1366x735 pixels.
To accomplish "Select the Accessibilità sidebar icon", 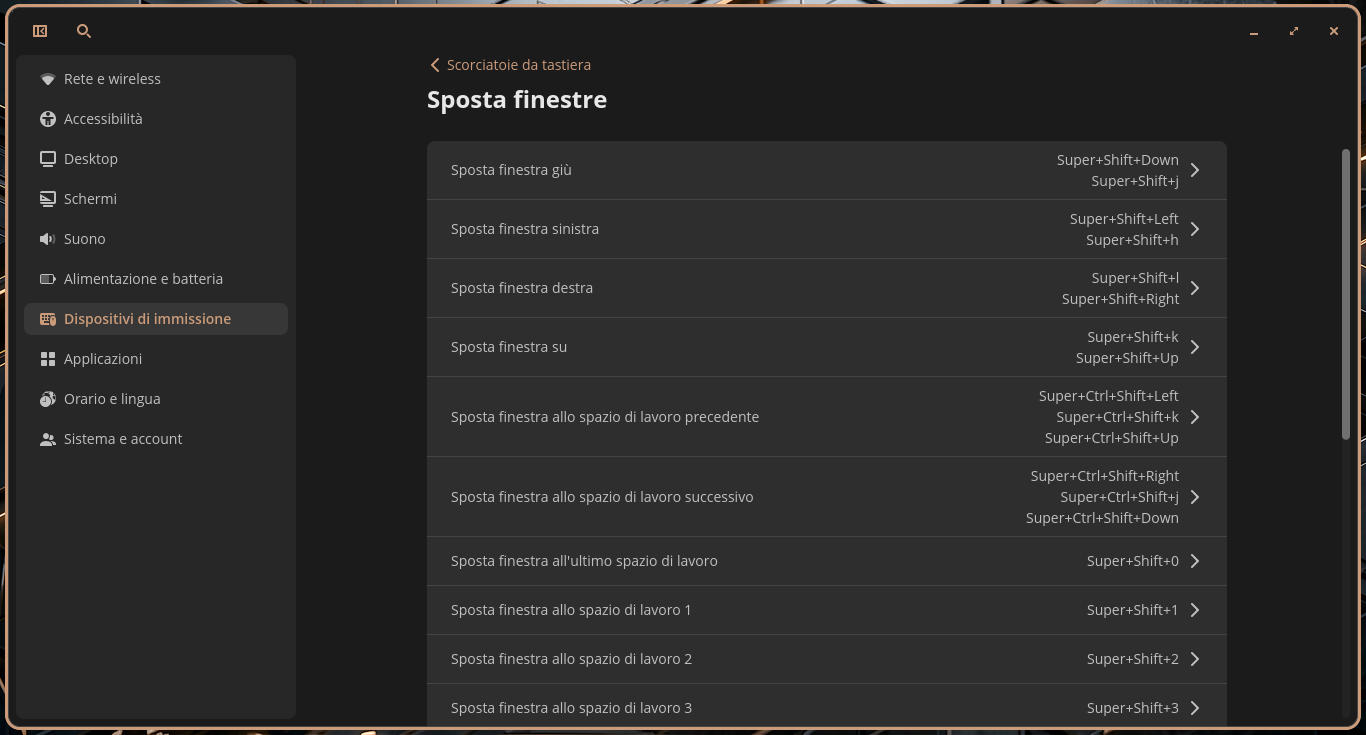I will [x=47, y=119].
